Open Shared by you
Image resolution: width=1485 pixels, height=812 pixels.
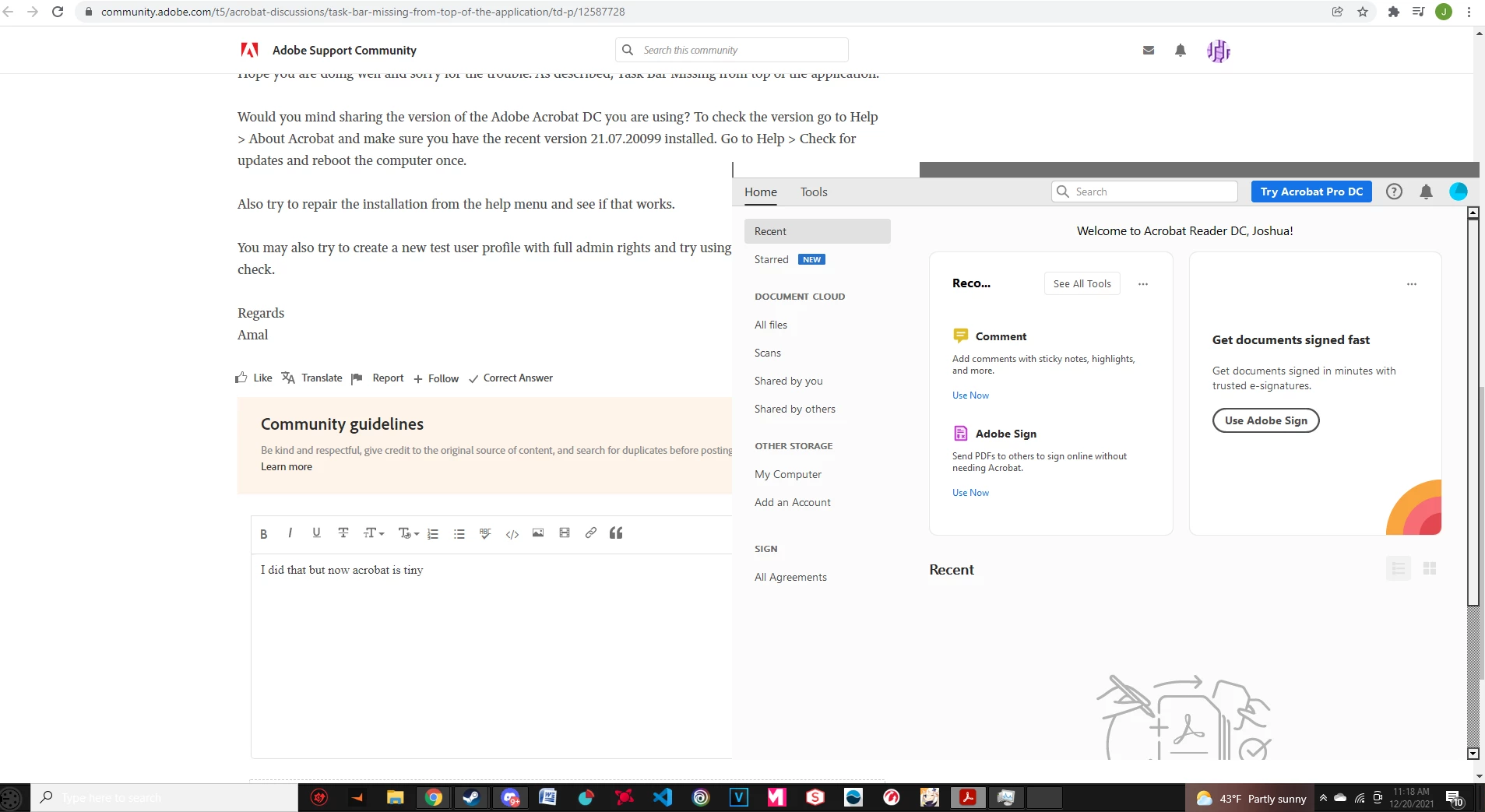pyautogui.click(x=789, y=381)
